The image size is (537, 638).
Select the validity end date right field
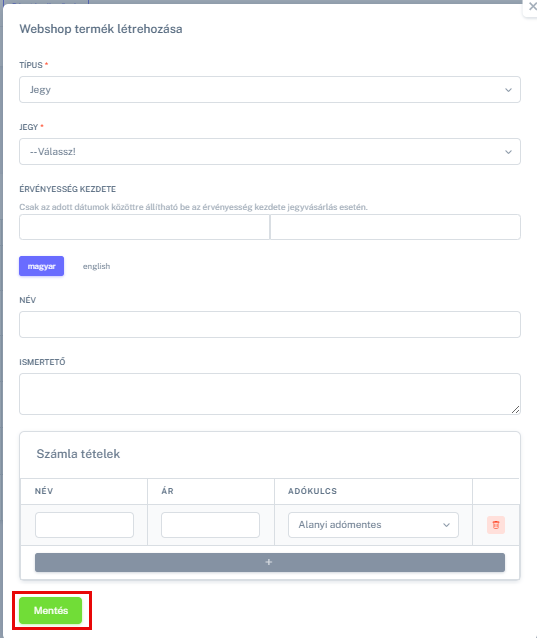[395, 227]
